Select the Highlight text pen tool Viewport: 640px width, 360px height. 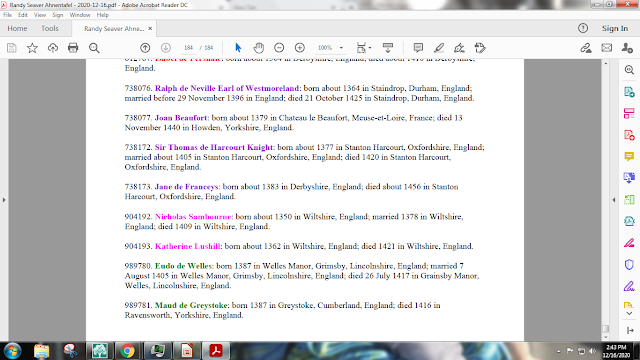[439, 48]
